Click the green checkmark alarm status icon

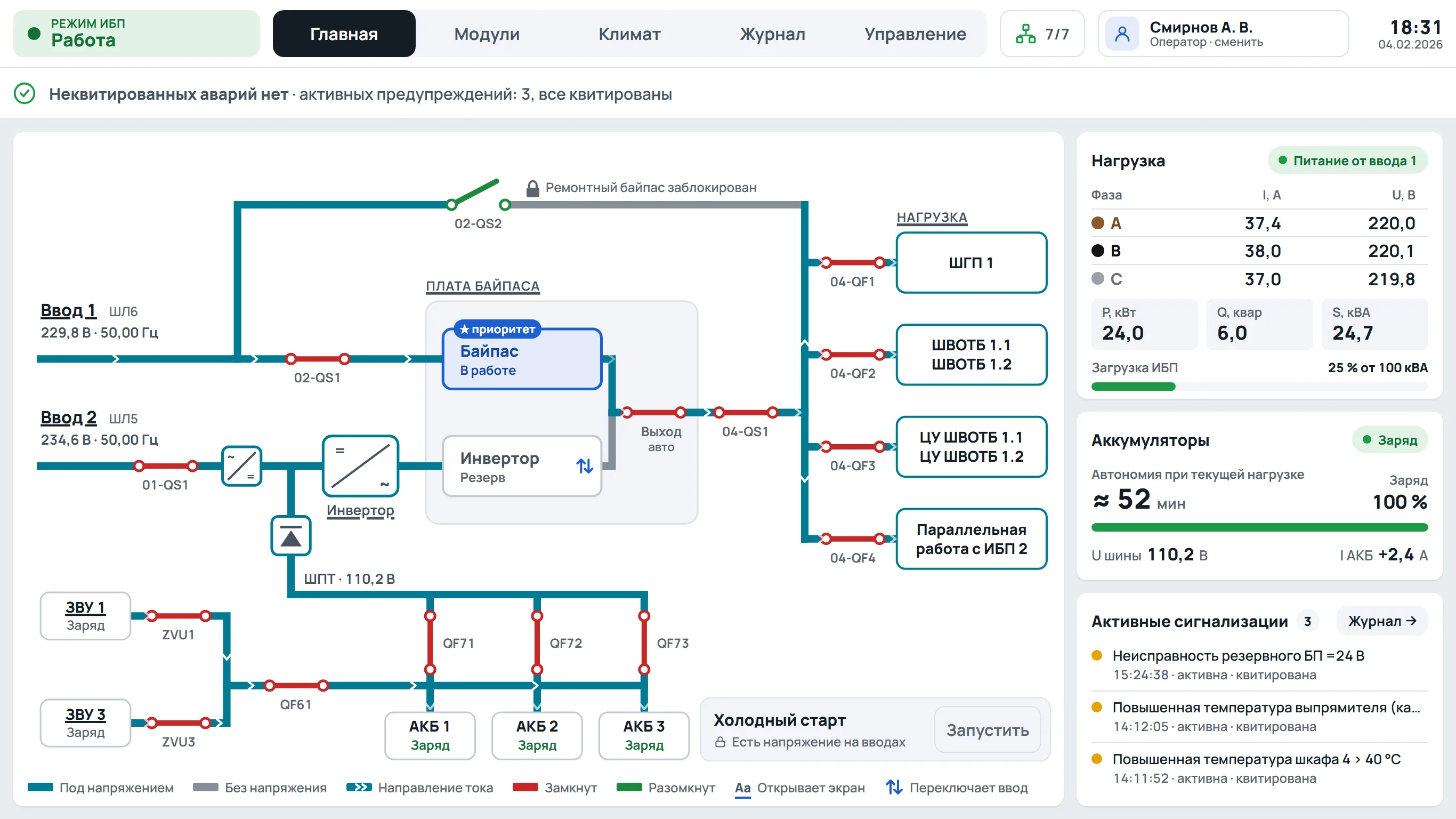tap(25, 93)
